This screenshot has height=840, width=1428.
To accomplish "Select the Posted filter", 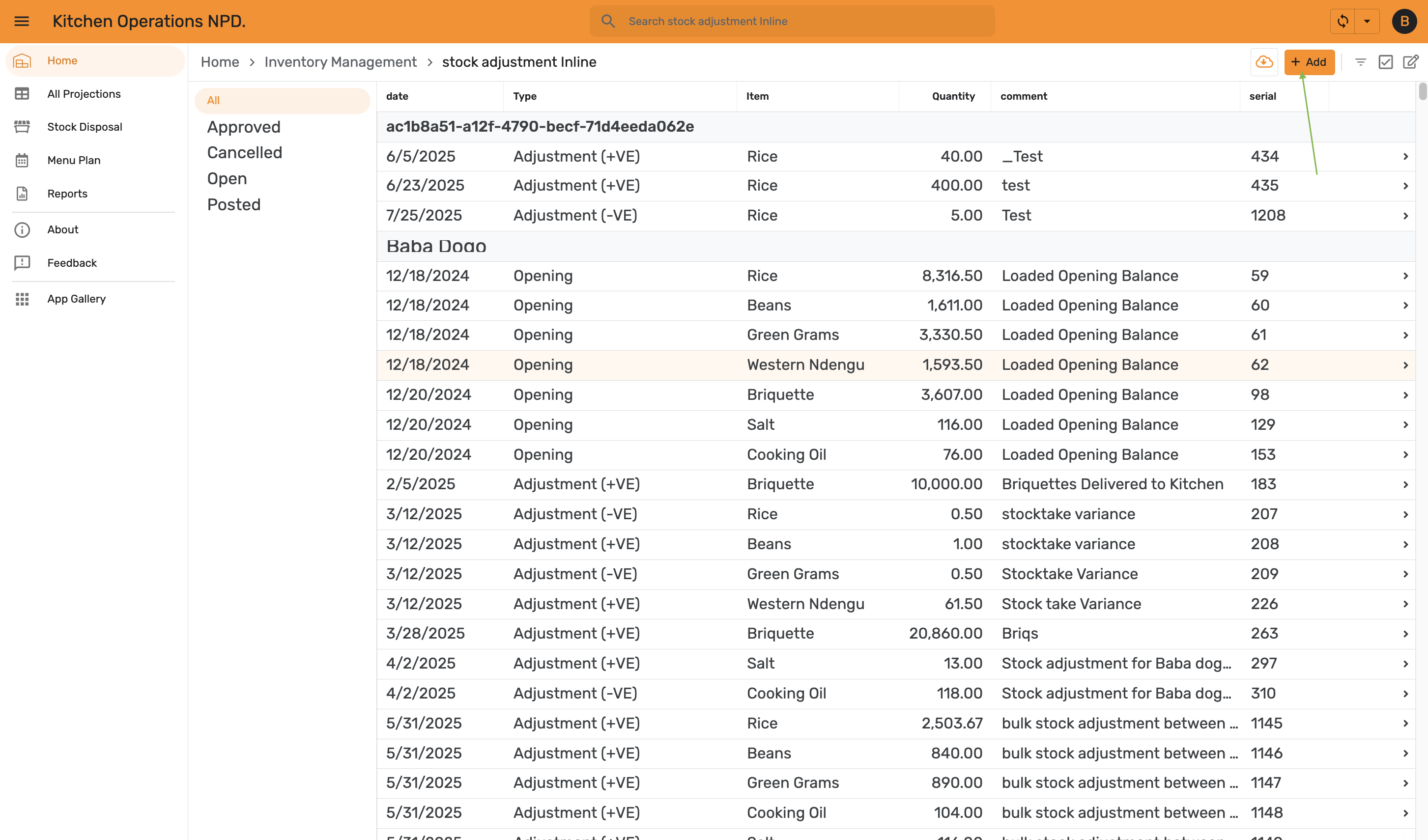I will 233,204.
